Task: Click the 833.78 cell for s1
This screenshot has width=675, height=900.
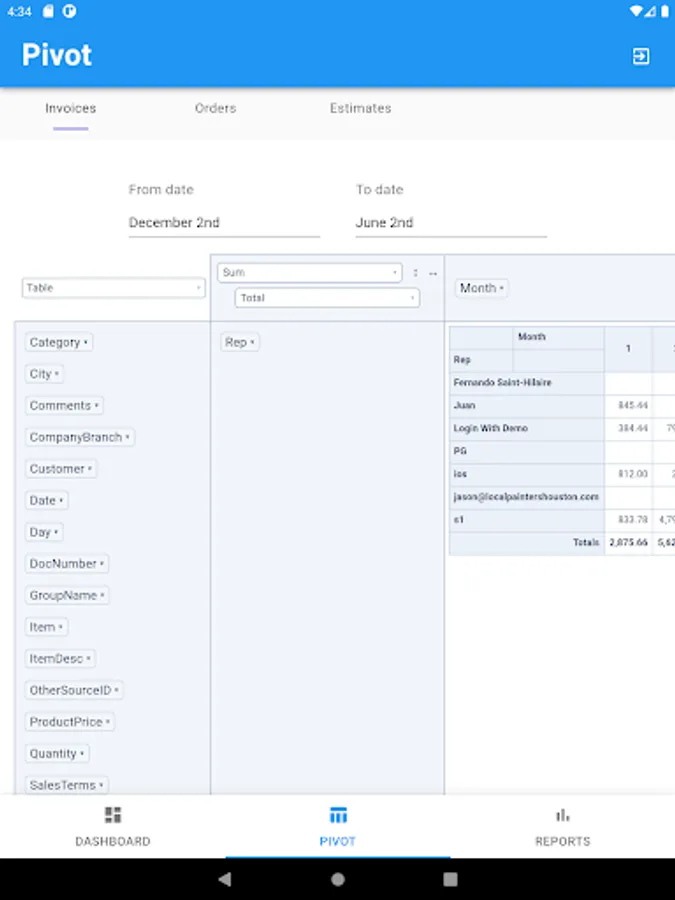Action: [628, 520]
